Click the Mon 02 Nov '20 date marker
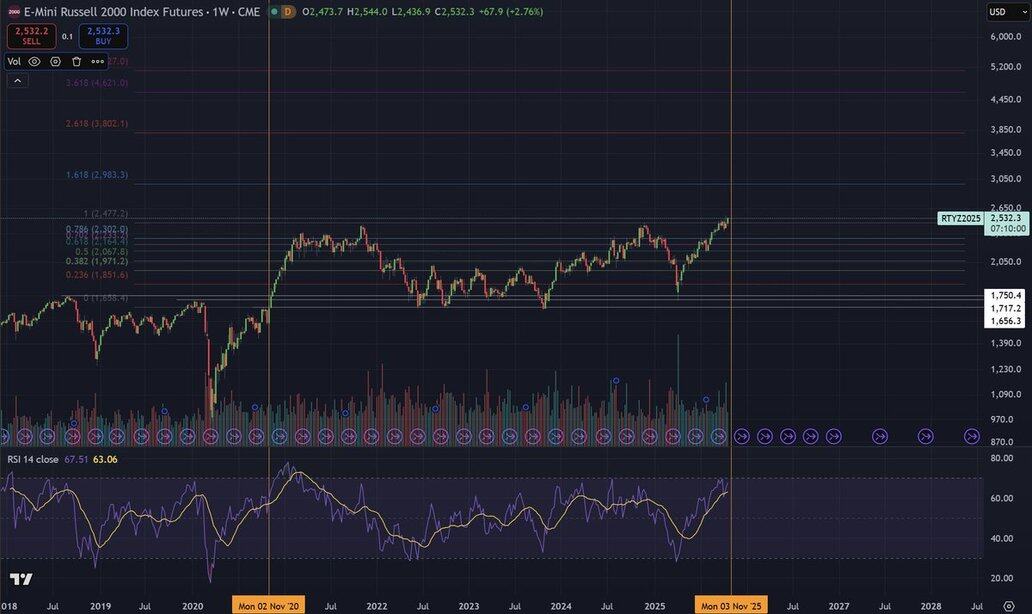Viewport: 1032px width, 614px height. 269,605
